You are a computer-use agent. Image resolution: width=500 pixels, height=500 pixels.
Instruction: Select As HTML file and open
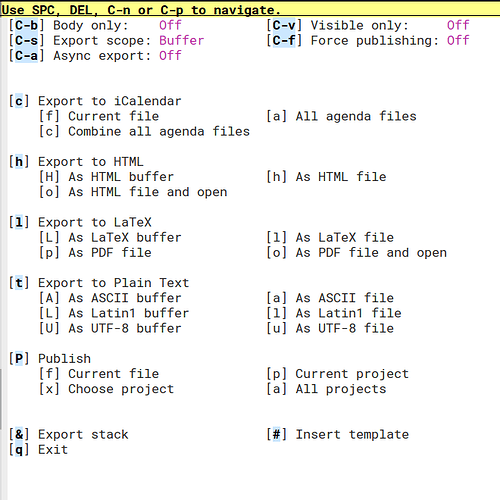point(133,192)
